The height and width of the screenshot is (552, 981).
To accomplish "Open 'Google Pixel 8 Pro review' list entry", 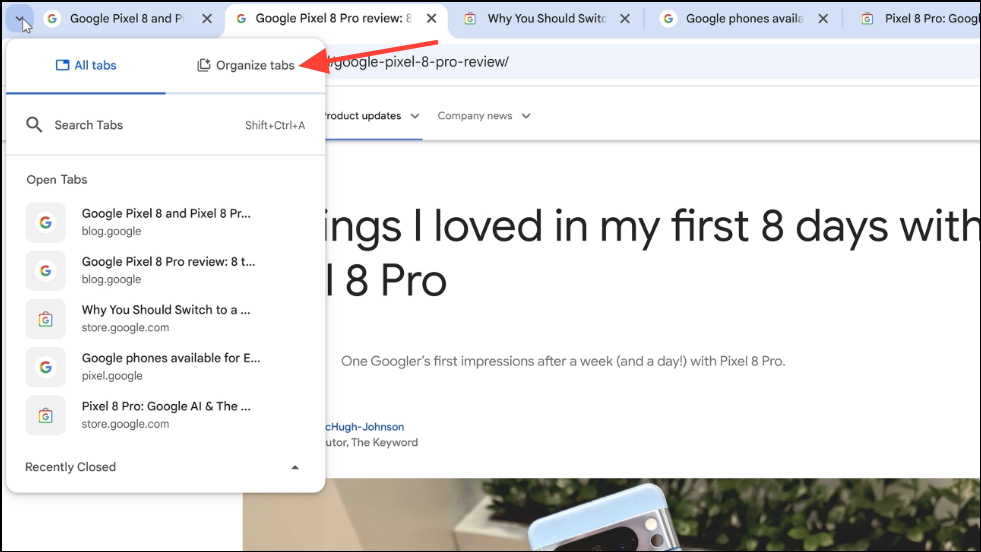I will [165, 270].
